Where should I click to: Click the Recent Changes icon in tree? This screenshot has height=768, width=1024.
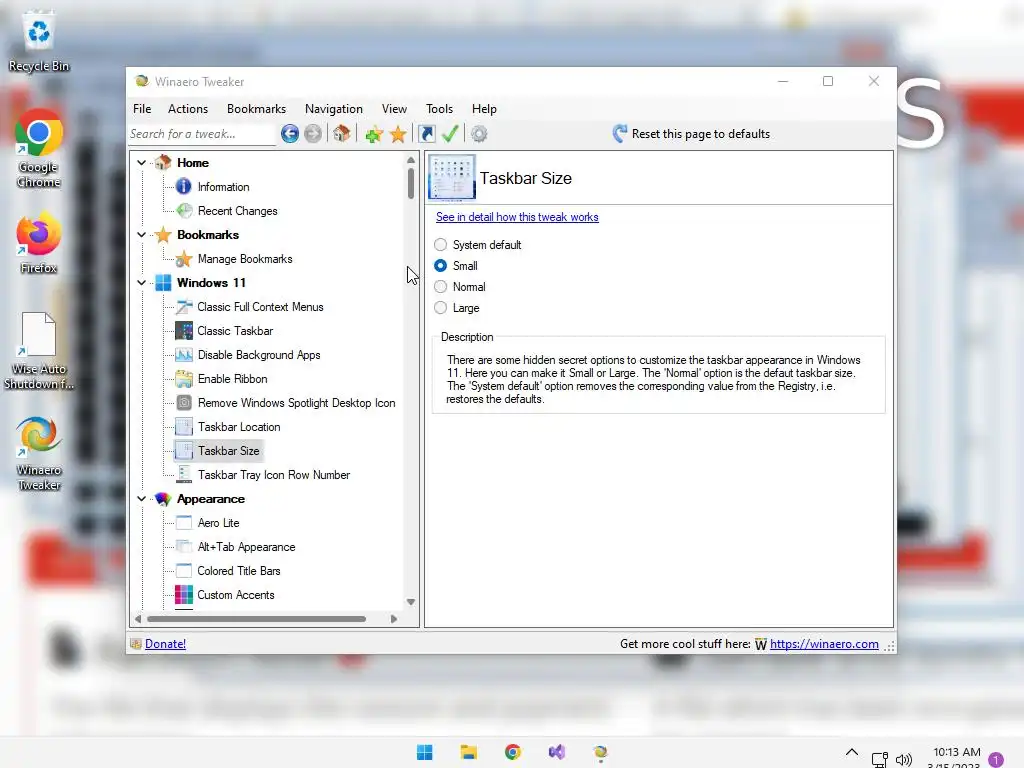[184, 211]
